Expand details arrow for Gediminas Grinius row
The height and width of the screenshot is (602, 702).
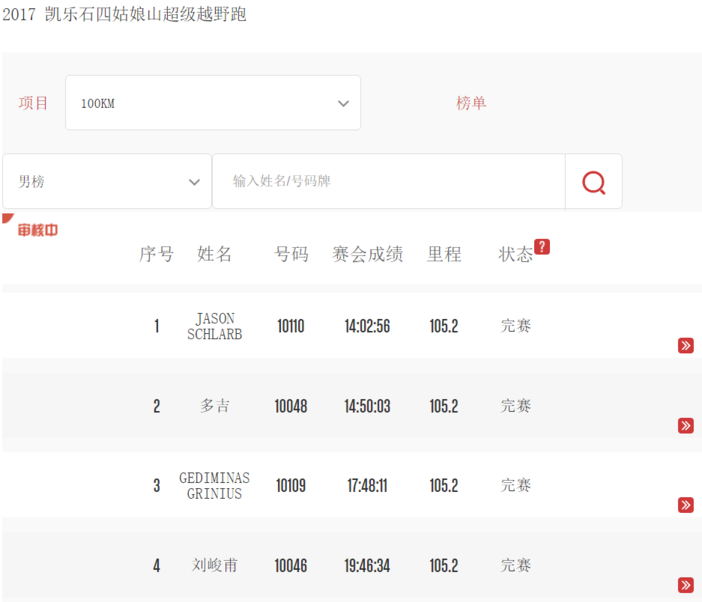(x=685, y=505)
